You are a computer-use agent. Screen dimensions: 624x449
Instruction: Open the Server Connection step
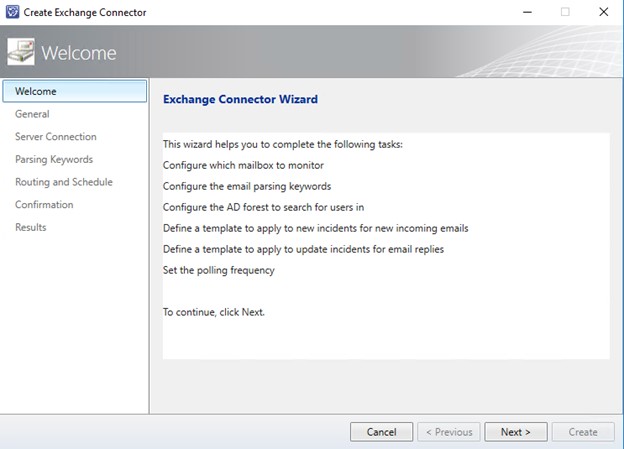coord(56,137)
